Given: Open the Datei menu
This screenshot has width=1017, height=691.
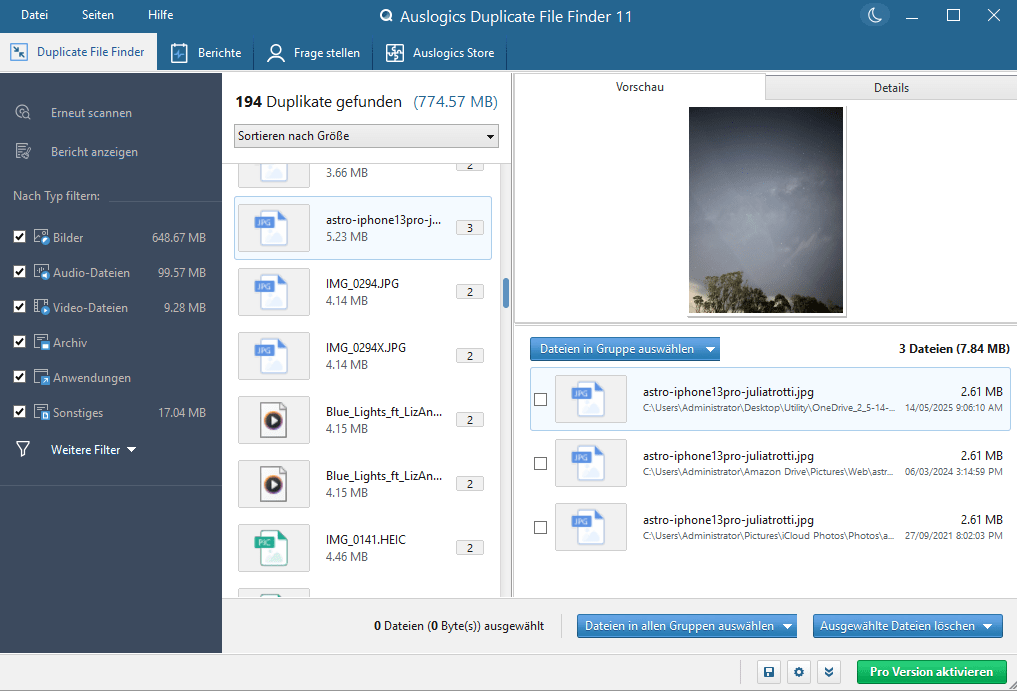Looking at the screenshot, I should (x=33, y=15).
